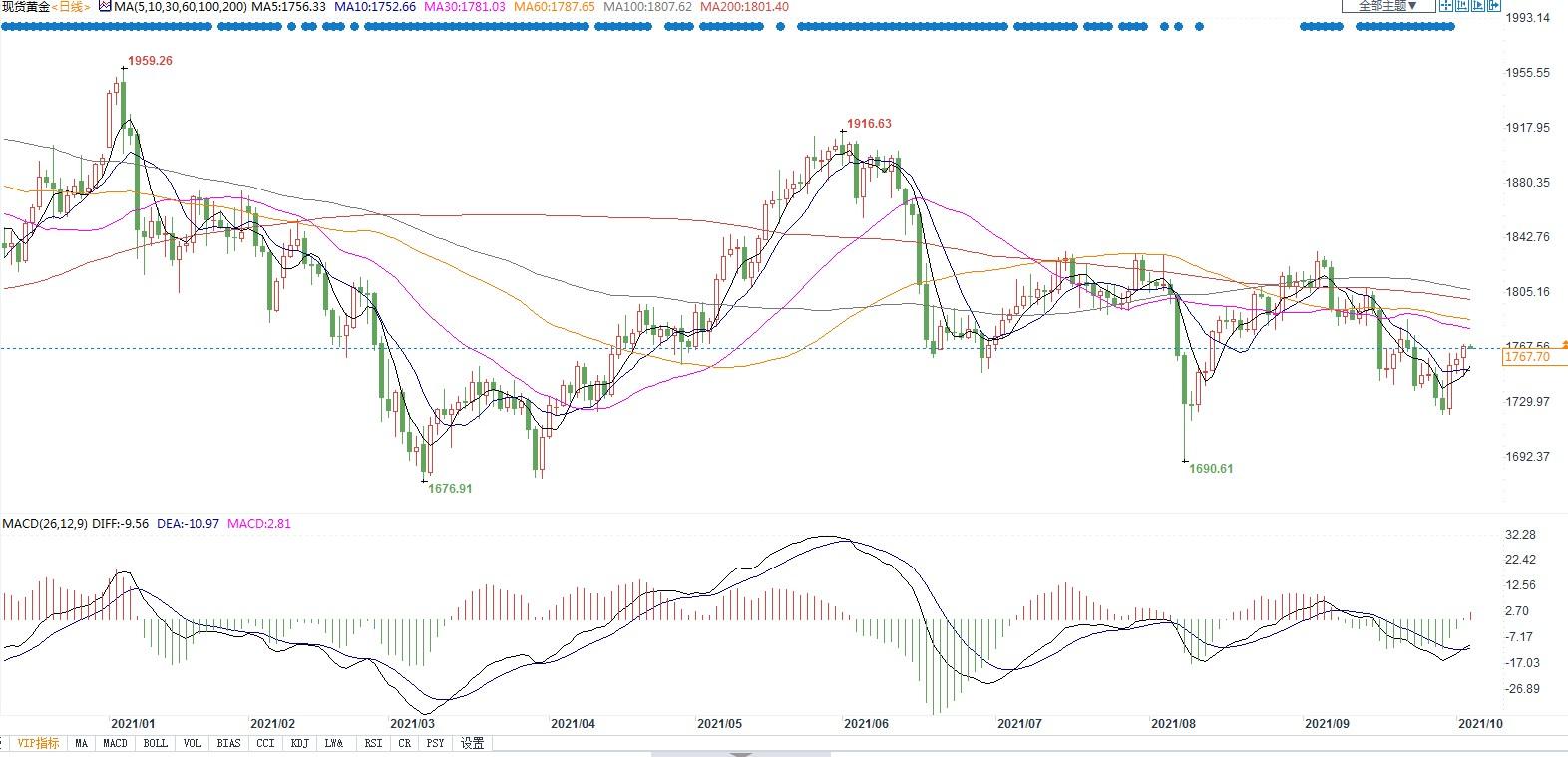Switch to the BOLL indicator tab
The image size is (1568, 757).
coord(155,743)
